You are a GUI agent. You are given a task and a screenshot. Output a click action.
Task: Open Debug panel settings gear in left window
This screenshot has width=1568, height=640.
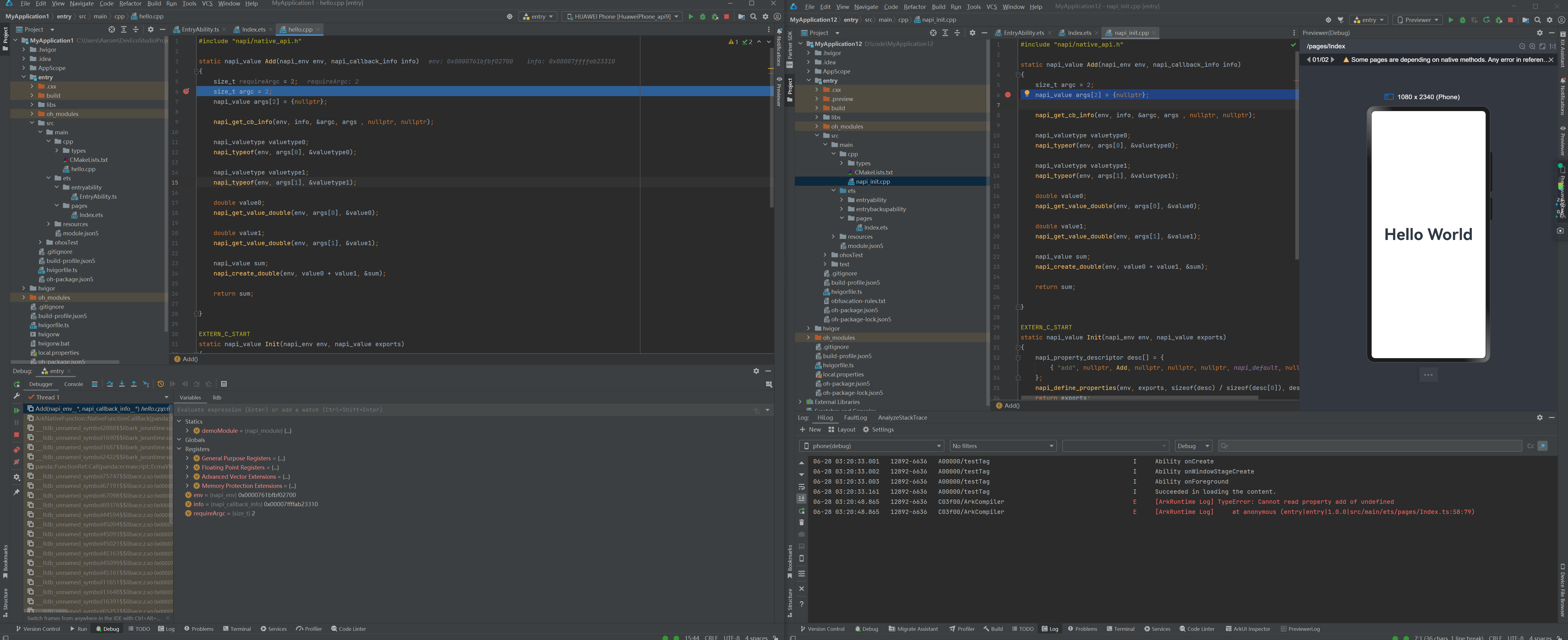[756, 371]
